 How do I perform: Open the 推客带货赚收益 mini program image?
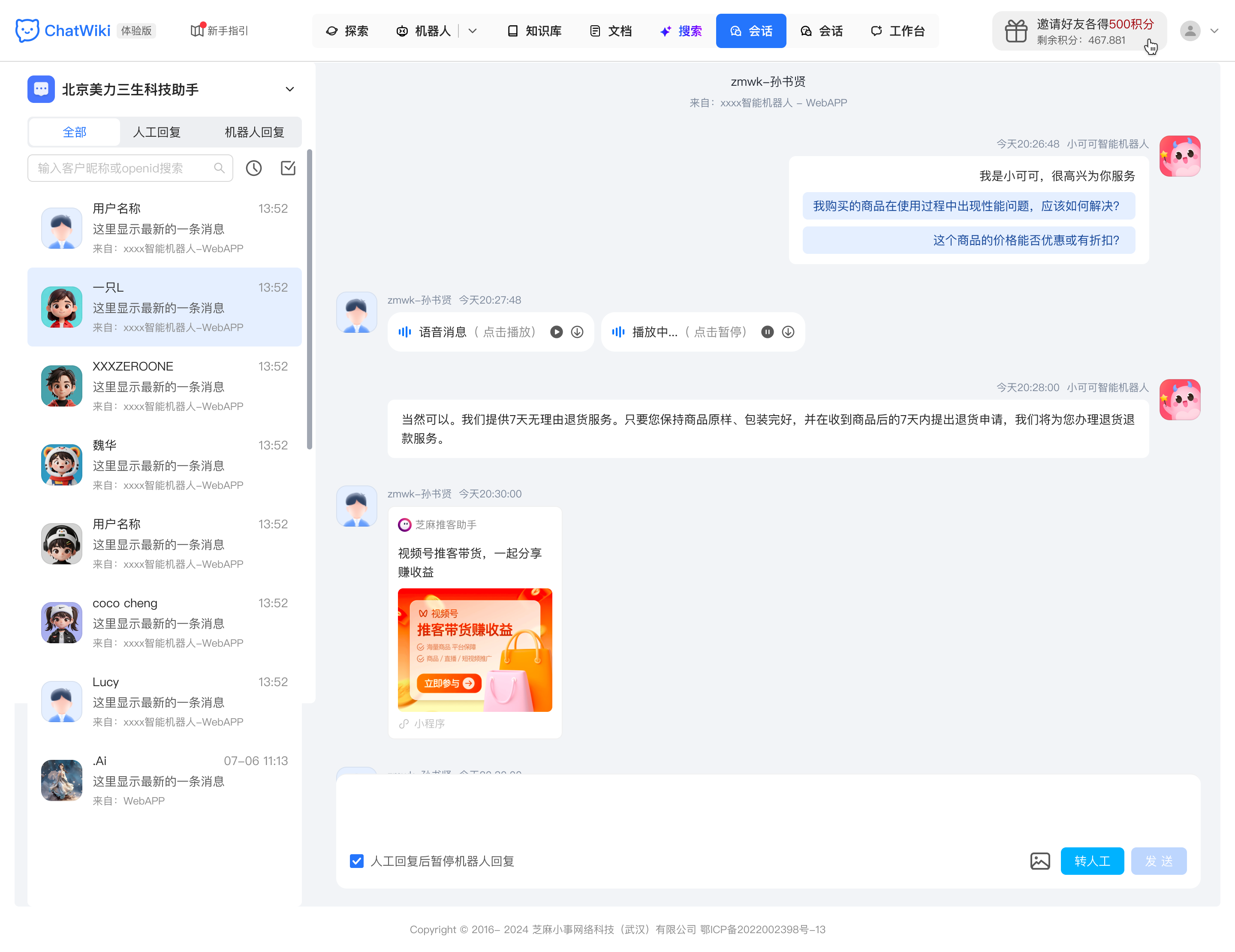(474, 650)
